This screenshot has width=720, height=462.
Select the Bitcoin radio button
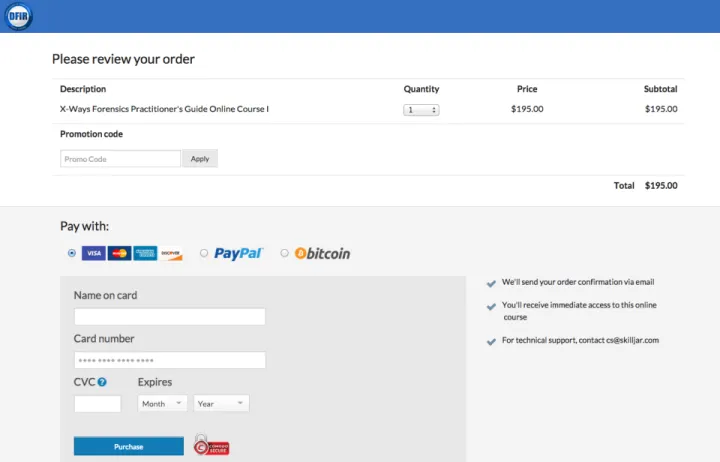[x=284, y=253]
